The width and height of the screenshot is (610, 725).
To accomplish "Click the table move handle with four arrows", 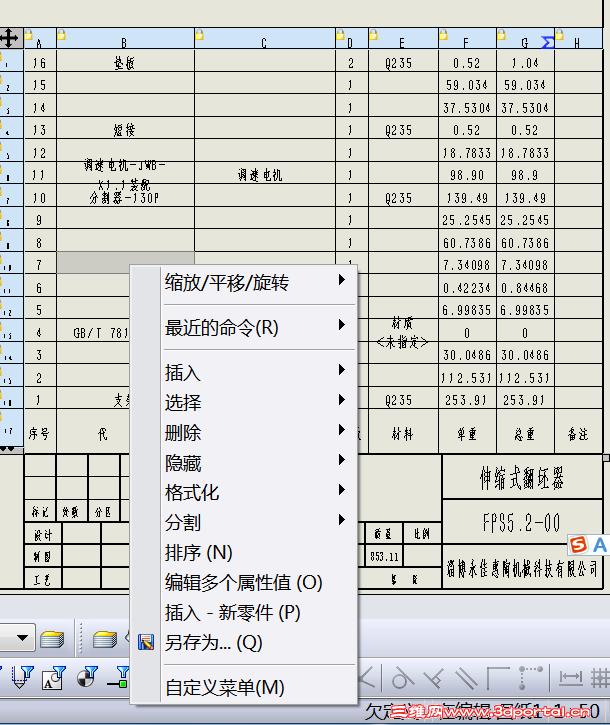I will tap(10, 37).
